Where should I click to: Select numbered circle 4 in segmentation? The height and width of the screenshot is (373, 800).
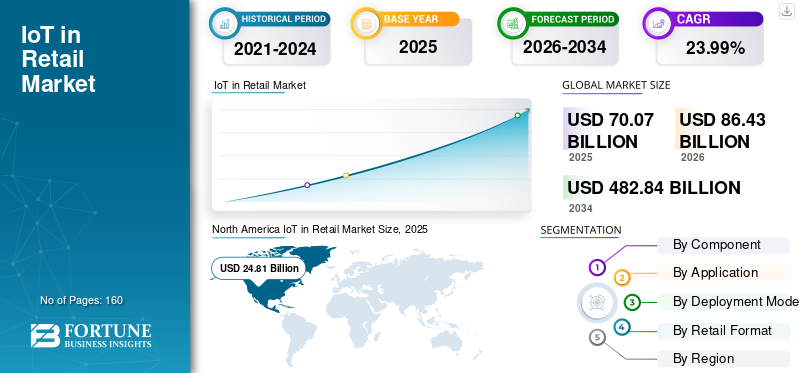point(621,327)
